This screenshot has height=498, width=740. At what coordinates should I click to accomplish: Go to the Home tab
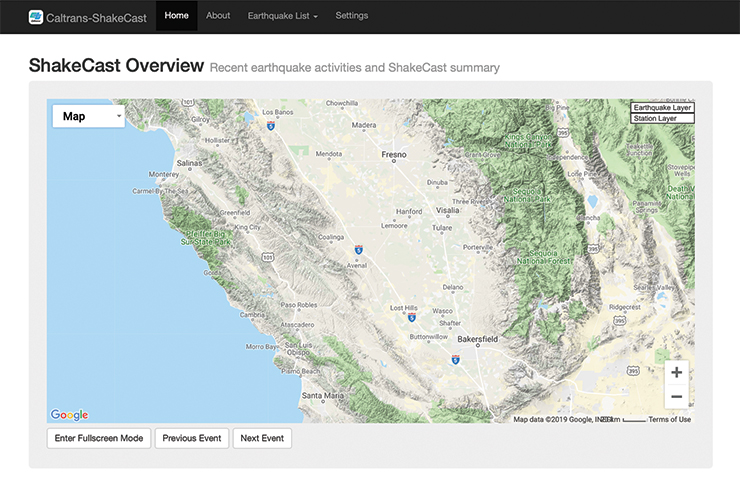click(177, 16)
